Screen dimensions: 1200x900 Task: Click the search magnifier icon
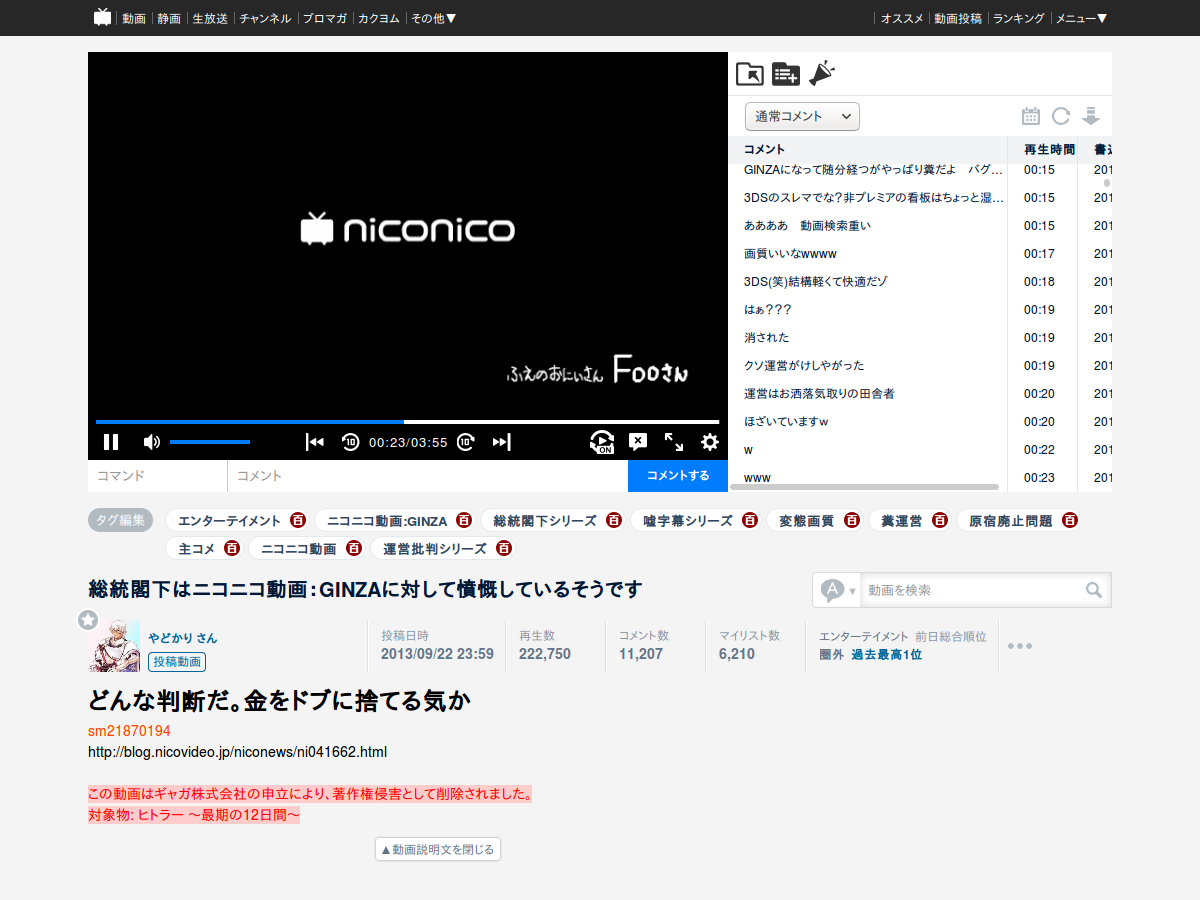1095,590
